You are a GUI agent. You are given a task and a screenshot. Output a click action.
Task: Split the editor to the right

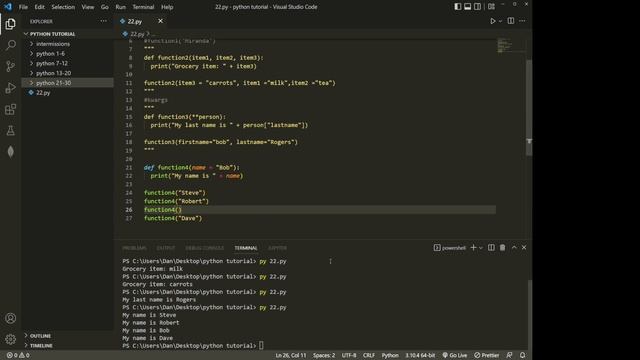[x=511, y=21]
